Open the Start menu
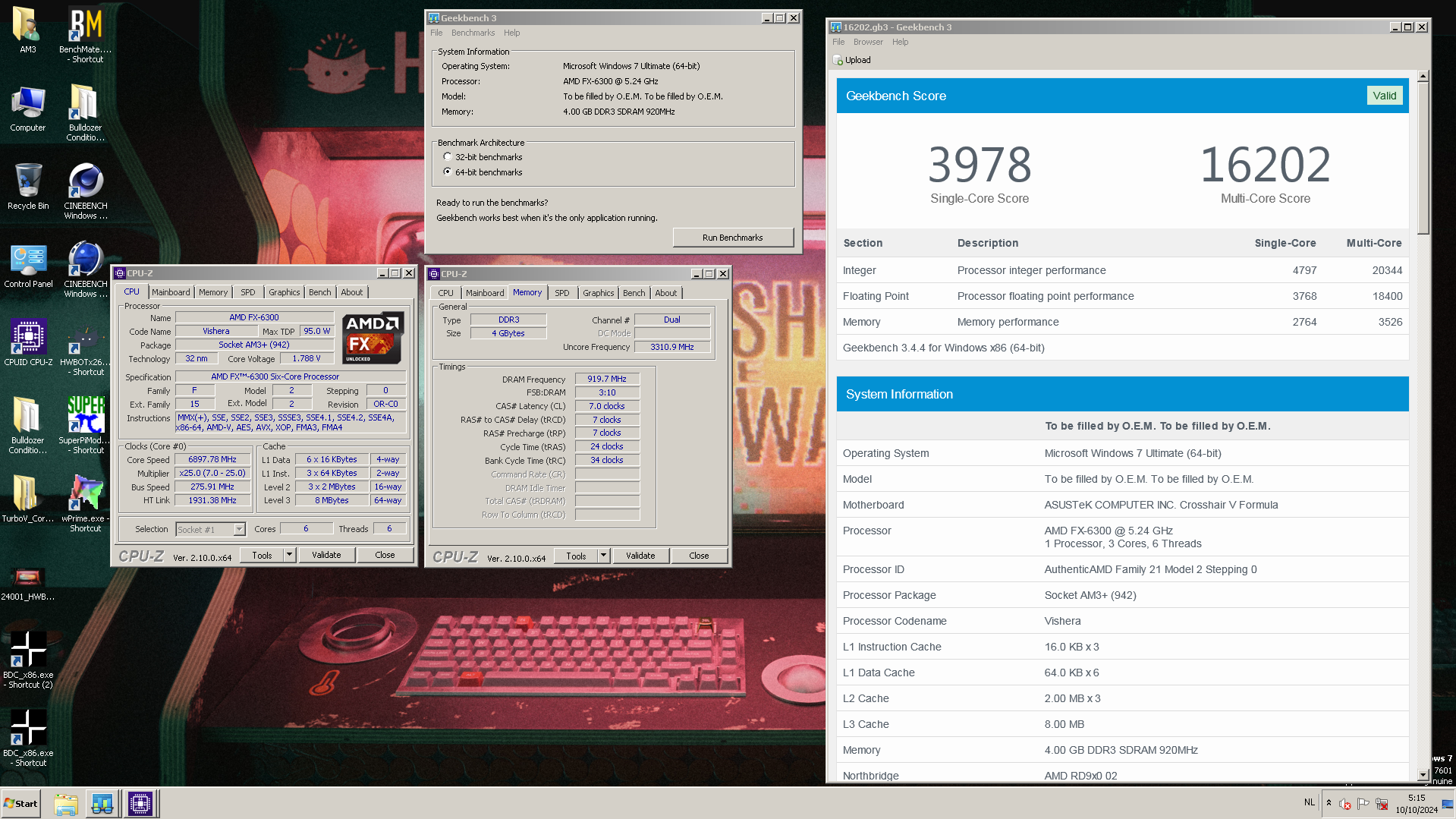Viewport: 1456px width, 819px height. 20,804
